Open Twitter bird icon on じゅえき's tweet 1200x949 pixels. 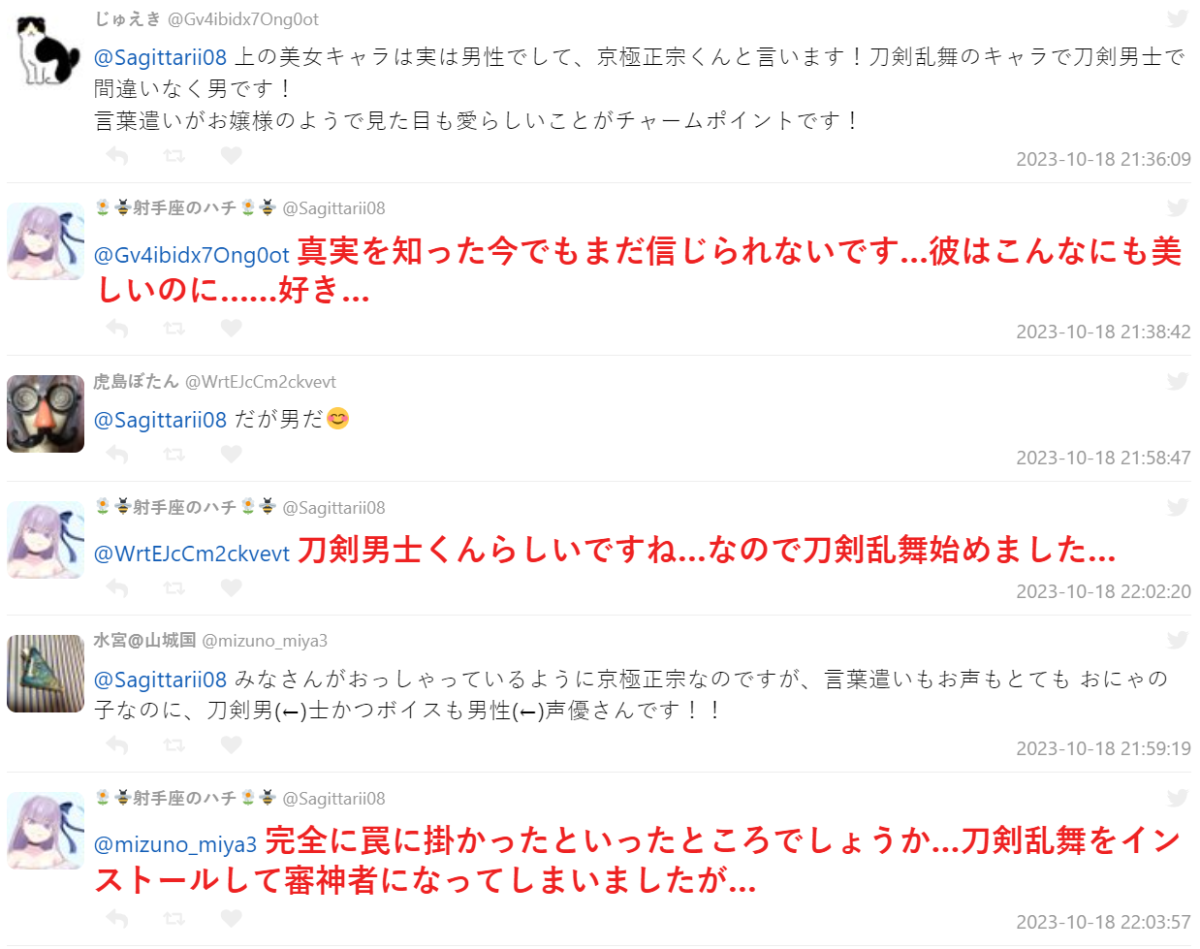(1178, 19)
